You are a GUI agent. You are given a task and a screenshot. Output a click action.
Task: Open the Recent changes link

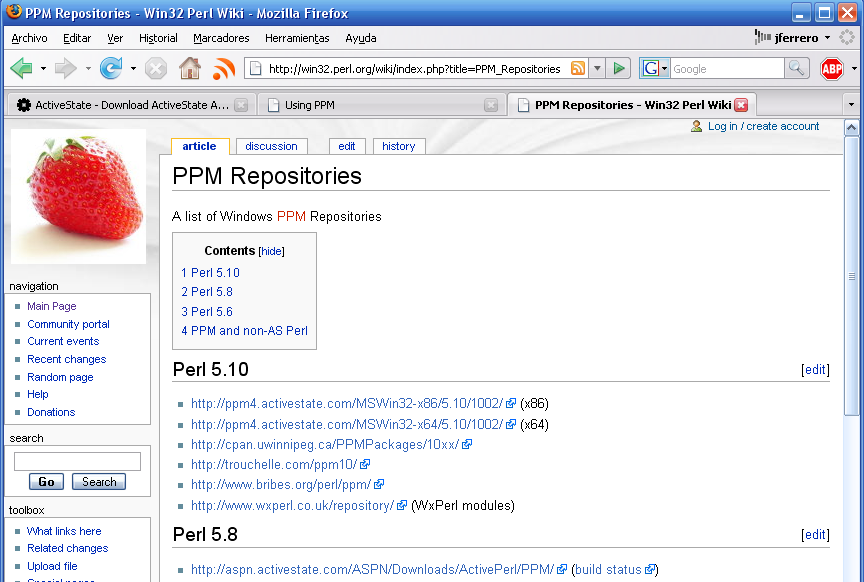coord(67,359)
